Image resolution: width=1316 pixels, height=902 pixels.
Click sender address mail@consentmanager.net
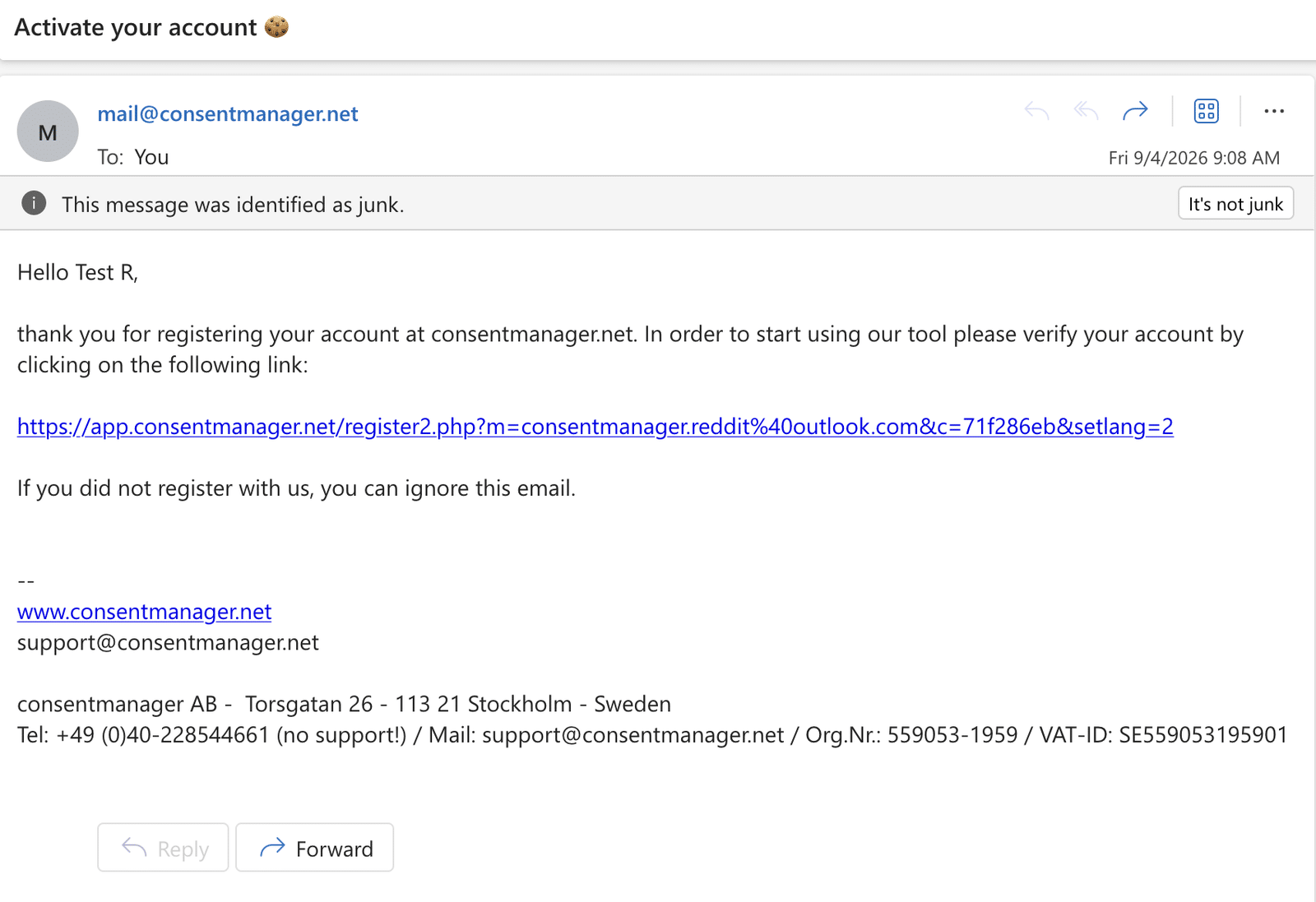pyautogui.click(x=228, y=113)
